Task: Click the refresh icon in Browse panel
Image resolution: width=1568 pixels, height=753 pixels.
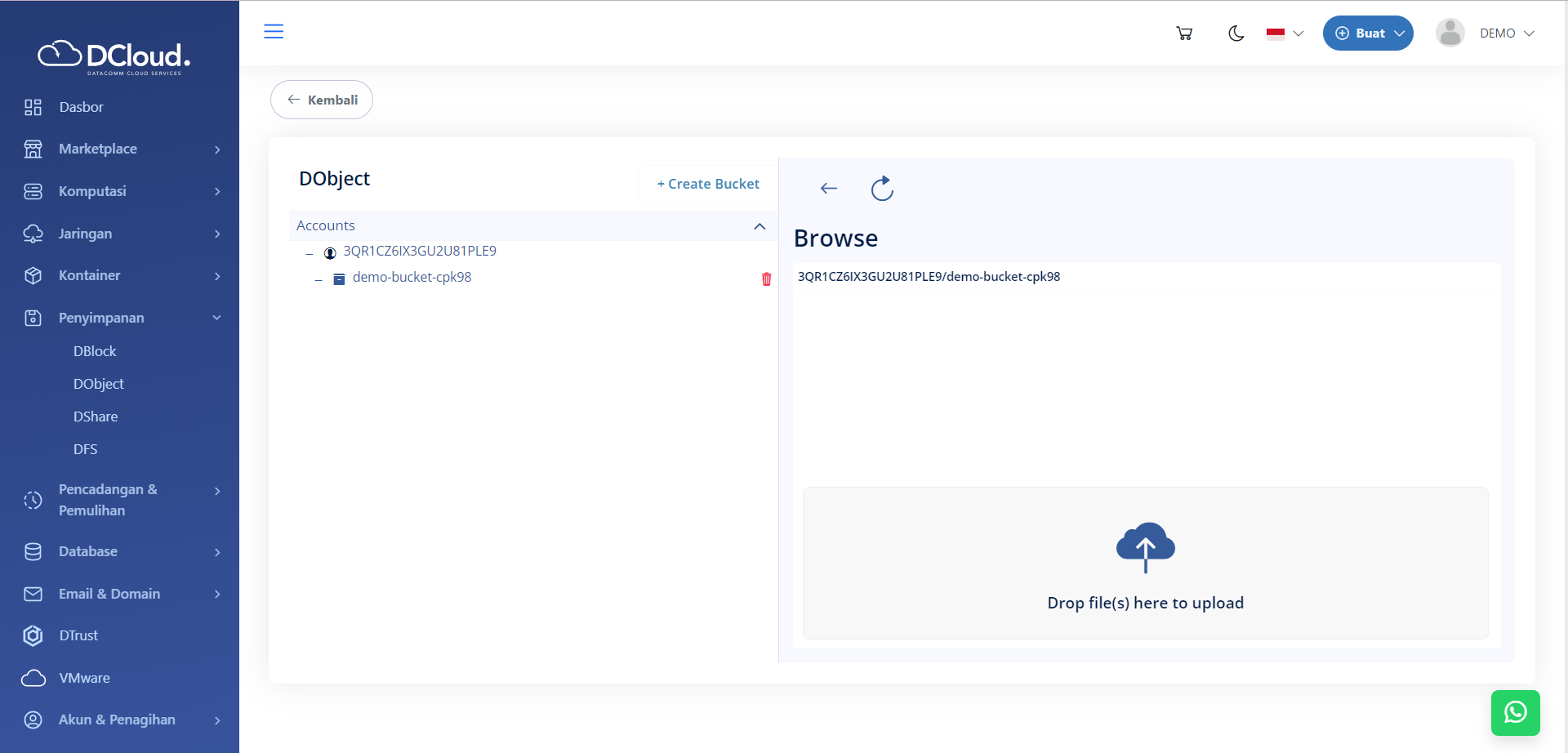Action: pos(882,189)
